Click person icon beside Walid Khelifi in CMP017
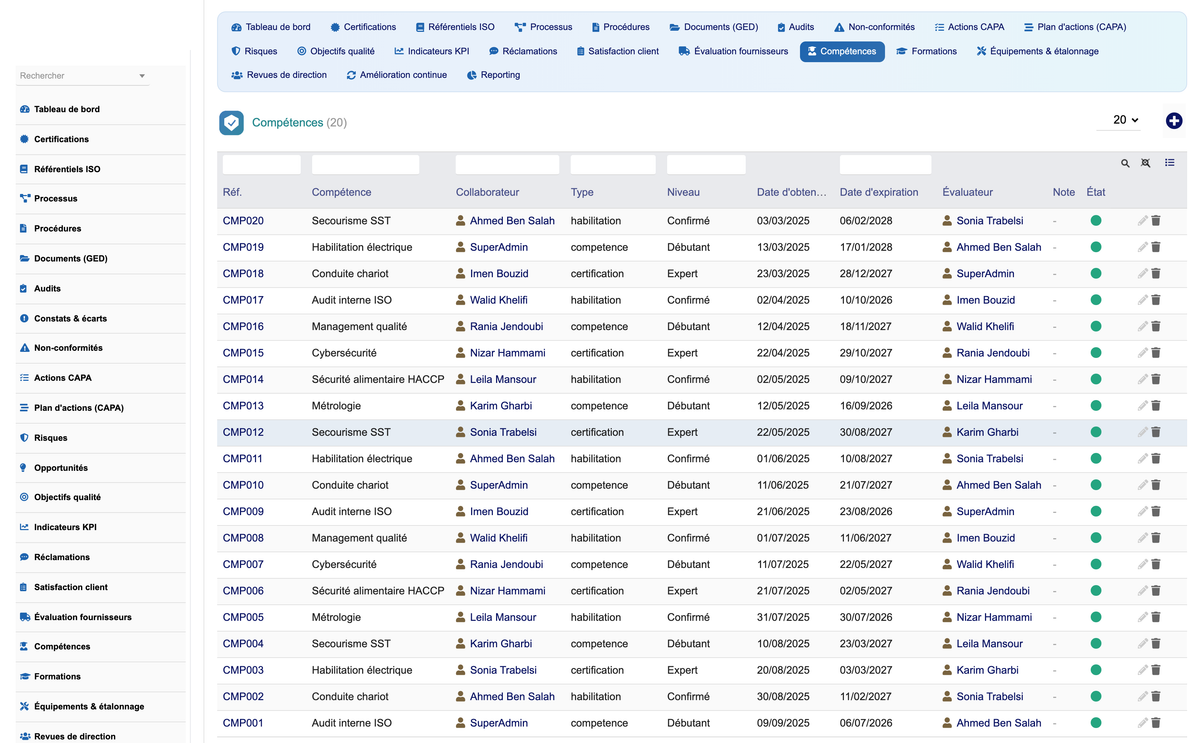1200x743 pixels. coord(461,300)
